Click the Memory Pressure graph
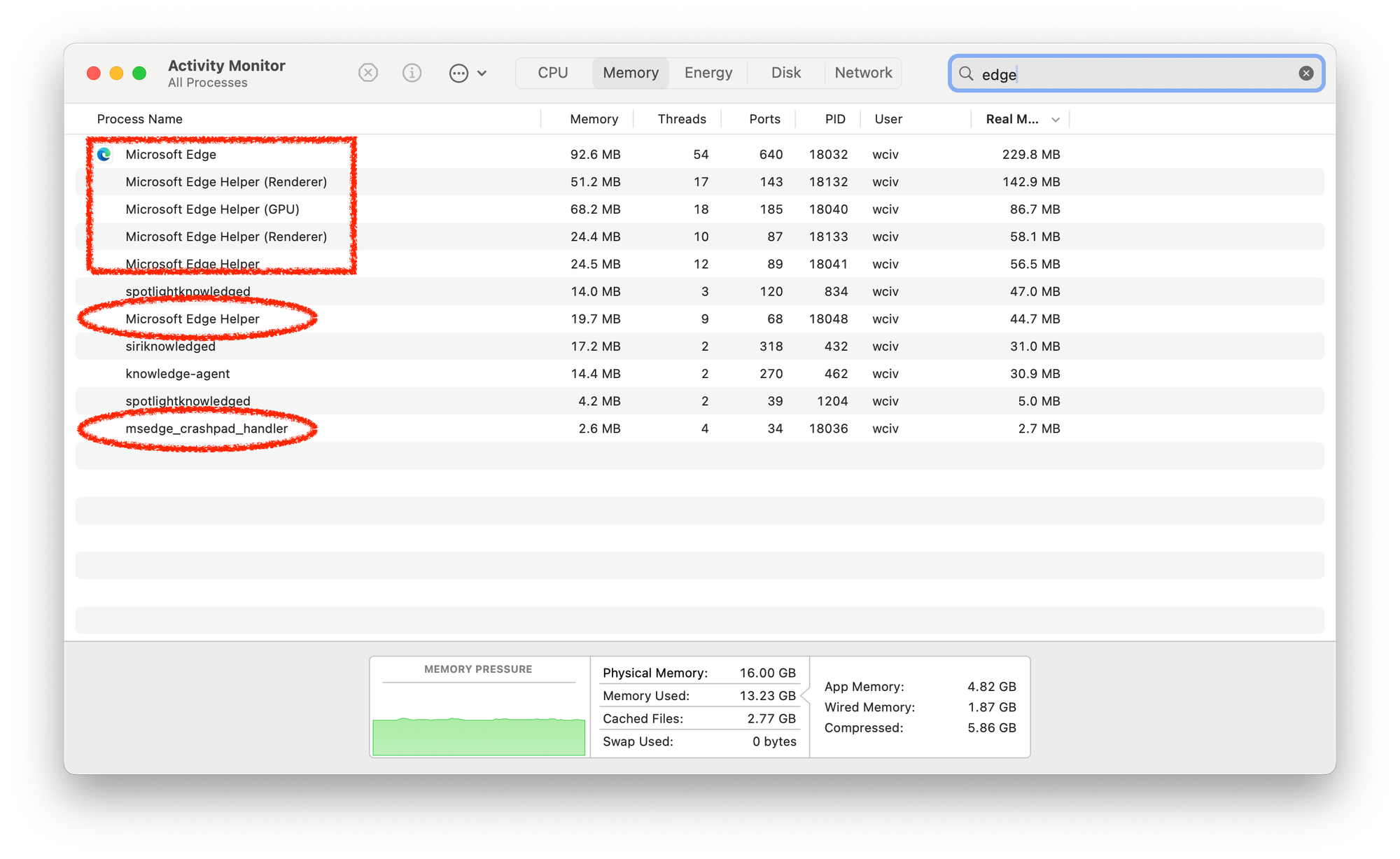Screen dimensions: 1400x859 pyautogui.click(x=479, y=736)
